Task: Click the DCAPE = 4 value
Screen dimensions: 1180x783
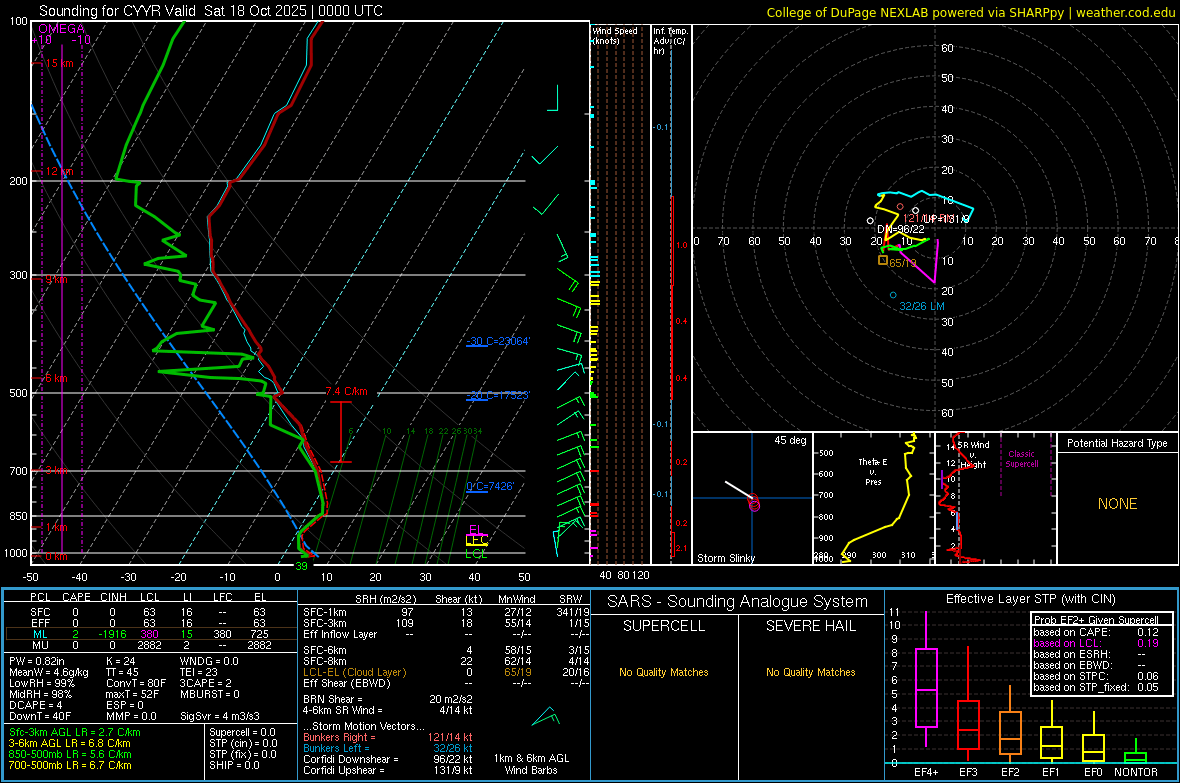Action: (36, 705)
